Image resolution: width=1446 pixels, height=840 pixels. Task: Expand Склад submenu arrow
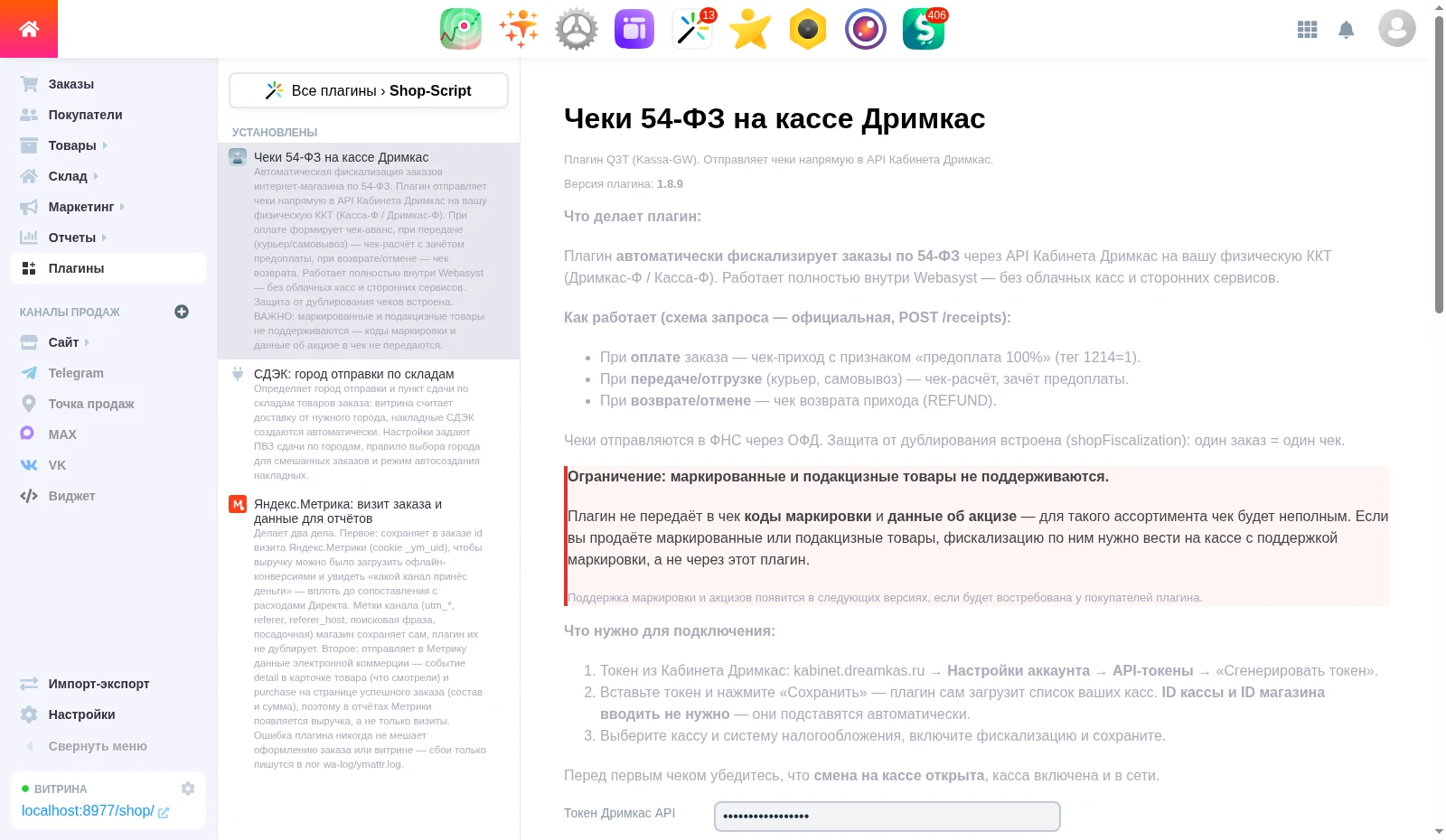click(x=96, y=176)
